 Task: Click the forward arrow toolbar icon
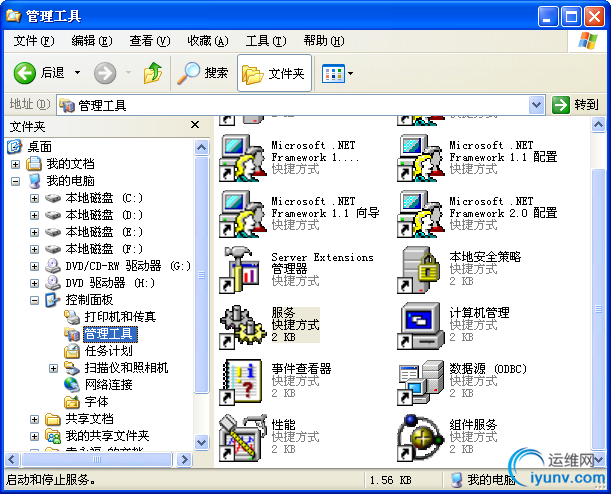tap(105, 73)
